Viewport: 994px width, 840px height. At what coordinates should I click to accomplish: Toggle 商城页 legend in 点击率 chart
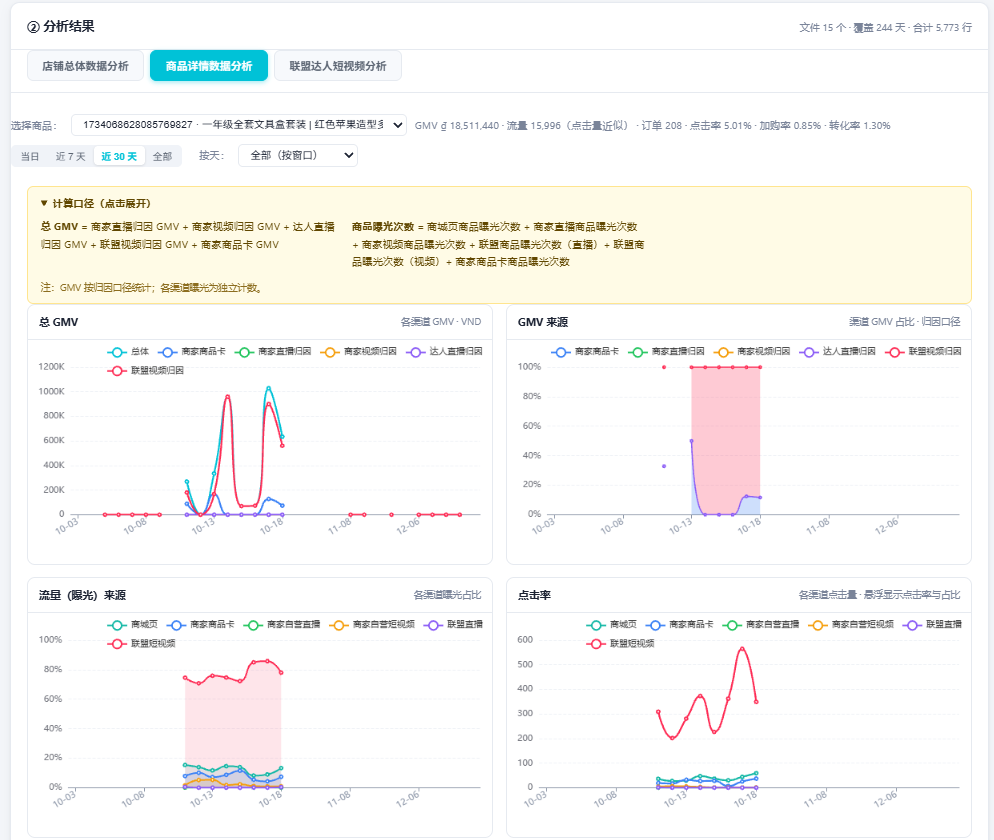(612, 625)
